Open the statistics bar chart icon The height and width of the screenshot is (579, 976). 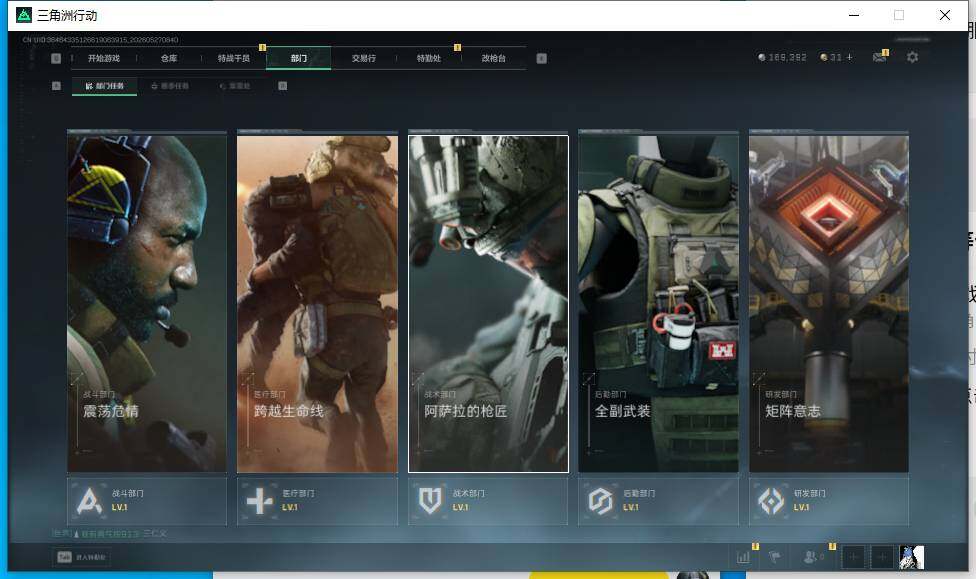743,557
